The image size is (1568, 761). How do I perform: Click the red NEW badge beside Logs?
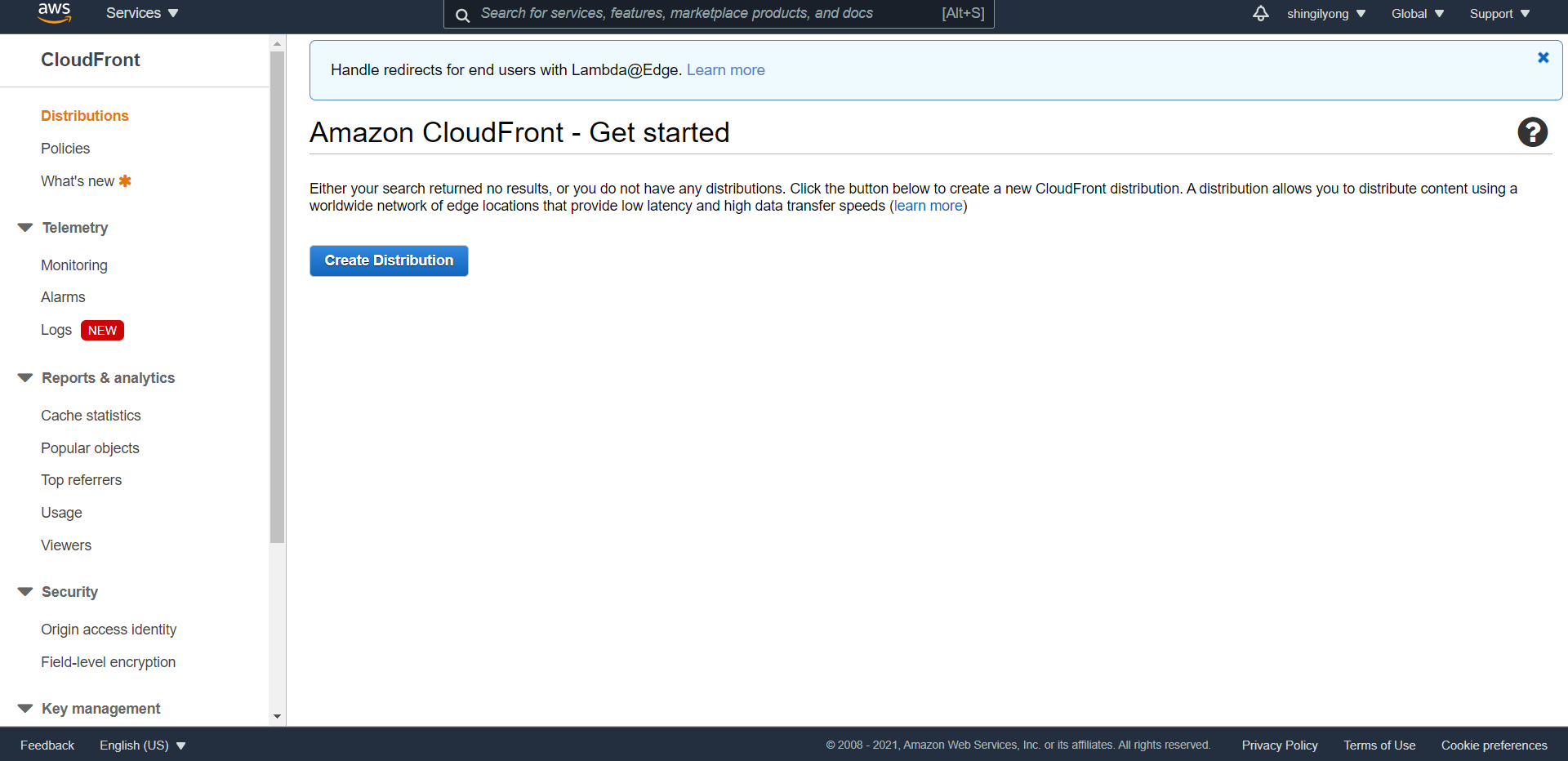(x=102, y=331)
